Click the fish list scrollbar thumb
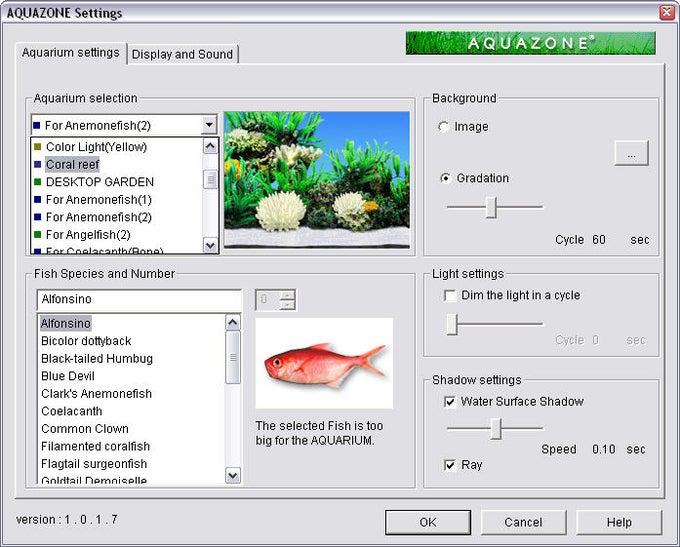The height and width of the screenshot is (547, 680). [x=233, y=357]
